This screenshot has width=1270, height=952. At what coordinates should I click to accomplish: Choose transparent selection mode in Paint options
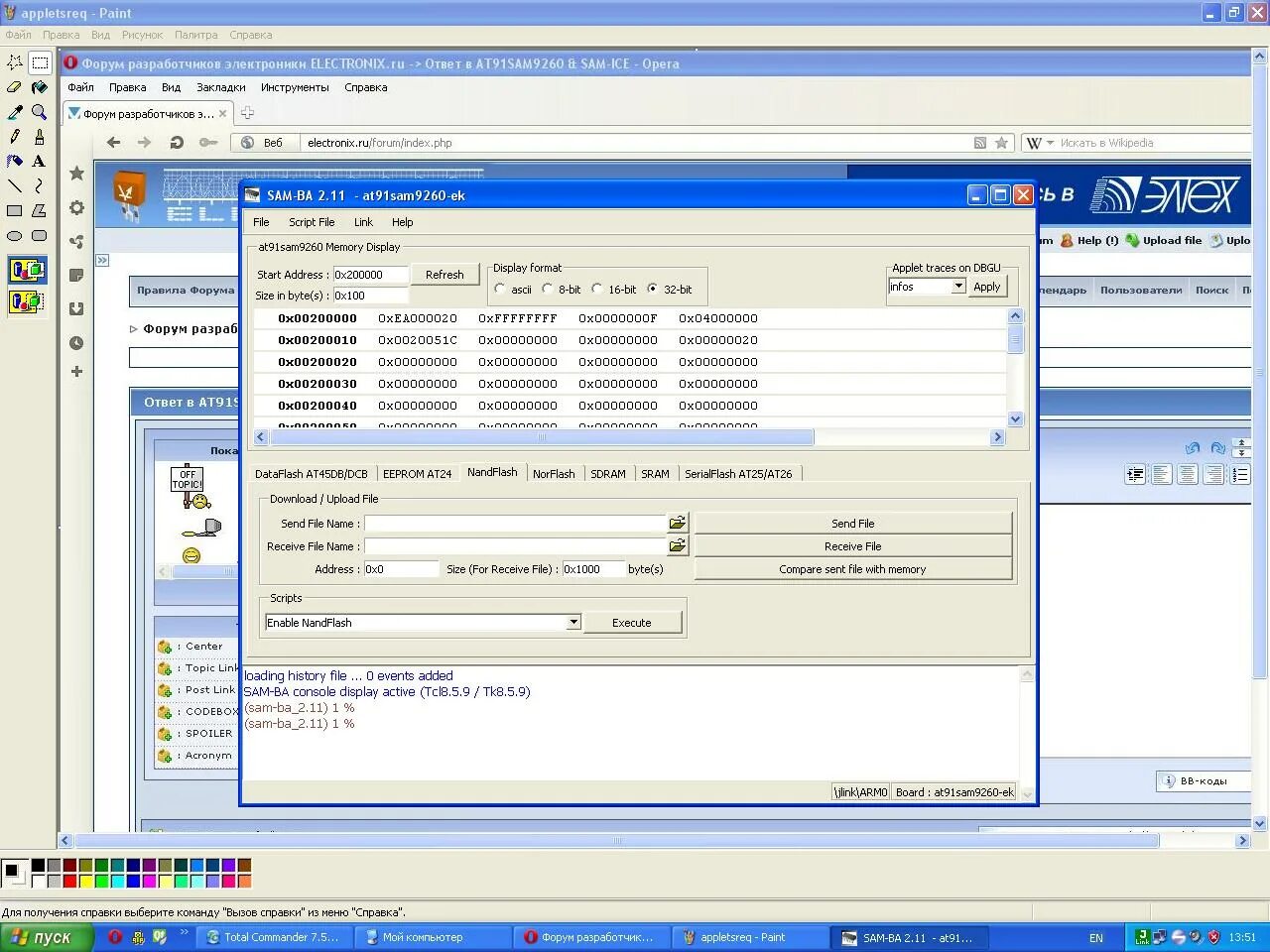pyautogui.click(x=27, y=301)
